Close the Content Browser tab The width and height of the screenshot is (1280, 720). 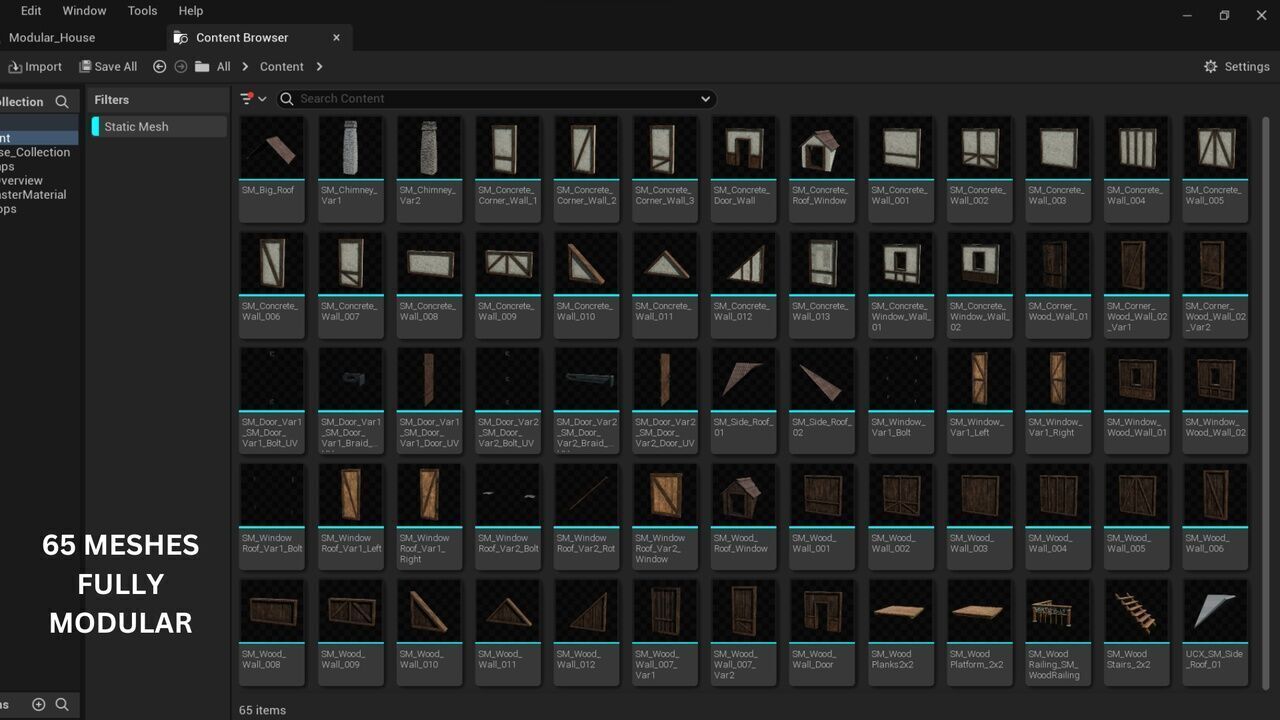[336, 38]
